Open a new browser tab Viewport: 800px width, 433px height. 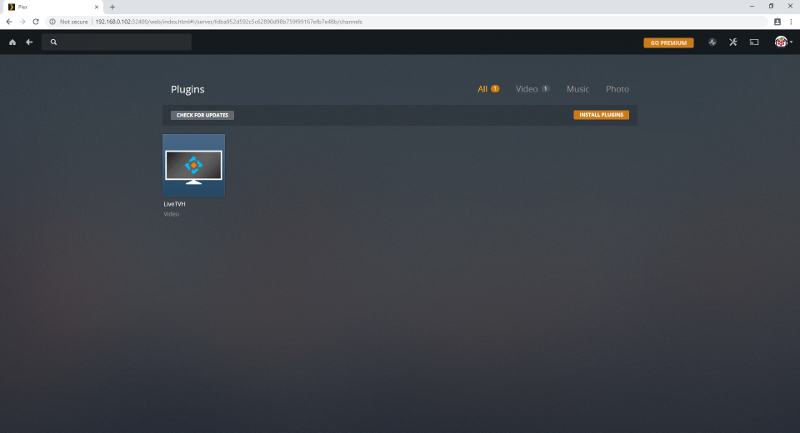(x=112, y=7)
